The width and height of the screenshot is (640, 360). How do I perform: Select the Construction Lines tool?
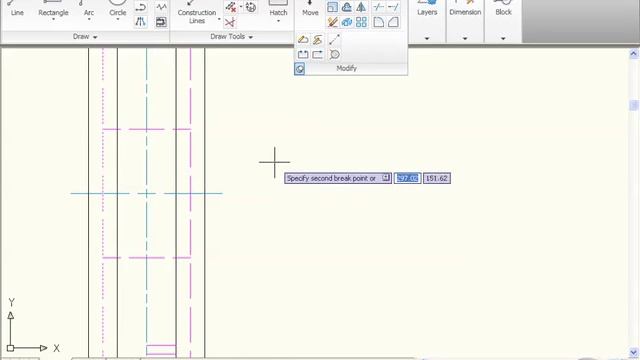[197, 12]
